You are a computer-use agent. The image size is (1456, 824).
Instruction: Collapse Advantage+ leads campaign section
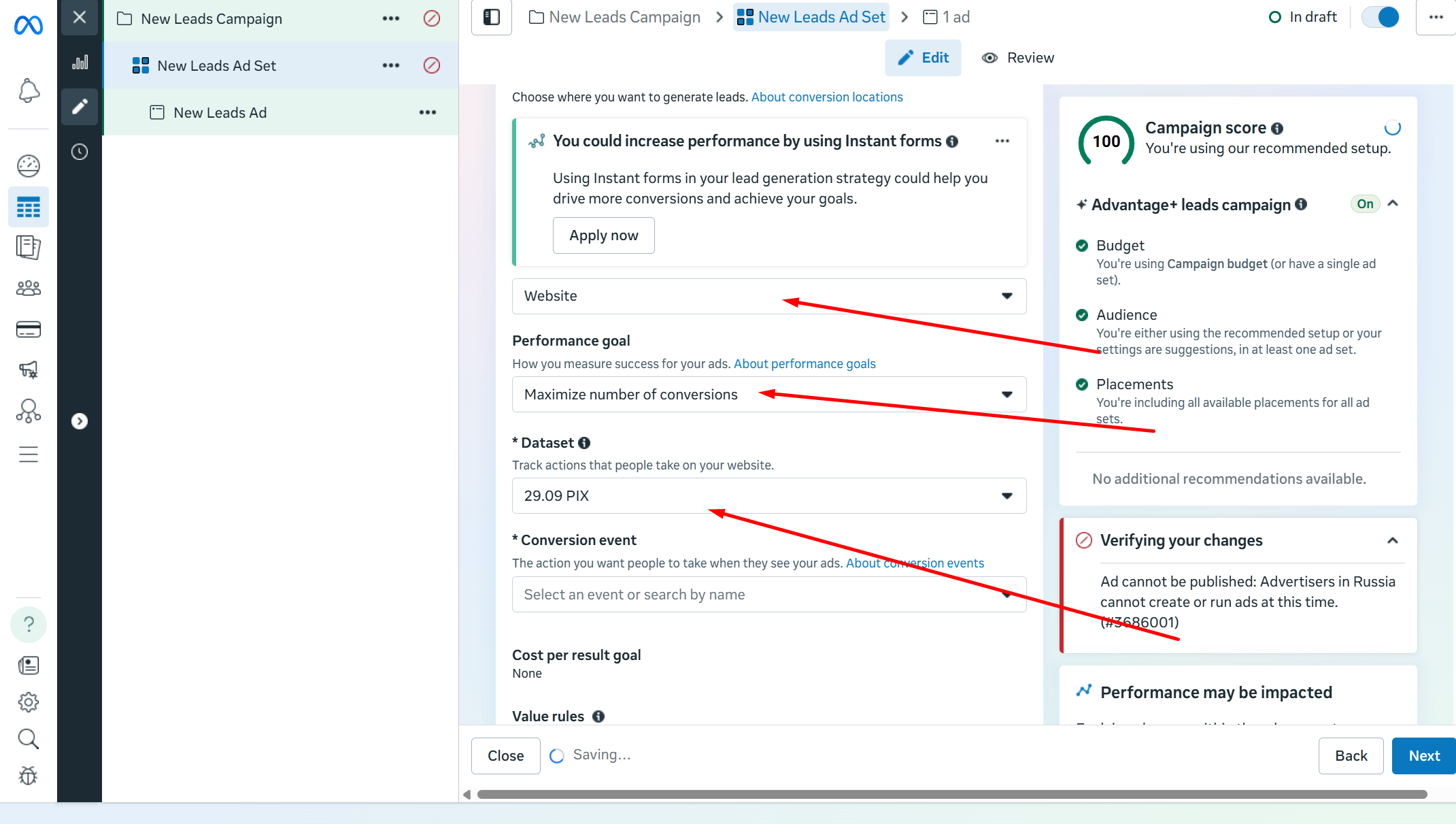click(1393, 203)
